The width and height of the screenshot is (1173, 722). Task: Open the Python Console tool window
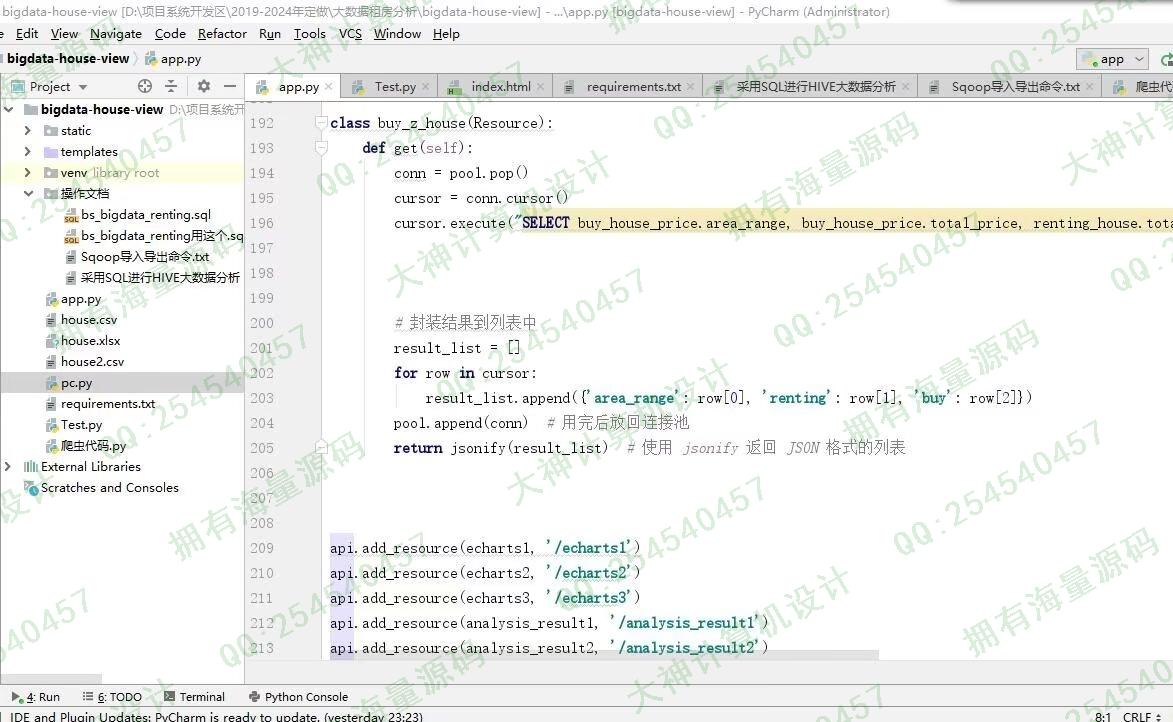coord(298,697)
